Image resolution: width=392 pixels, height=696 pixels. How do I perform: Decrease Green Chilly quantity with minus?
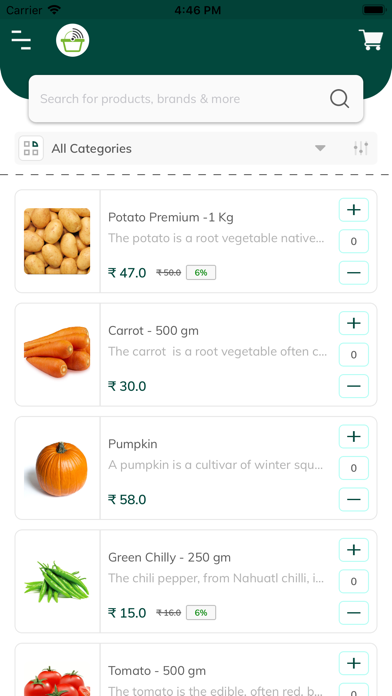354,613
